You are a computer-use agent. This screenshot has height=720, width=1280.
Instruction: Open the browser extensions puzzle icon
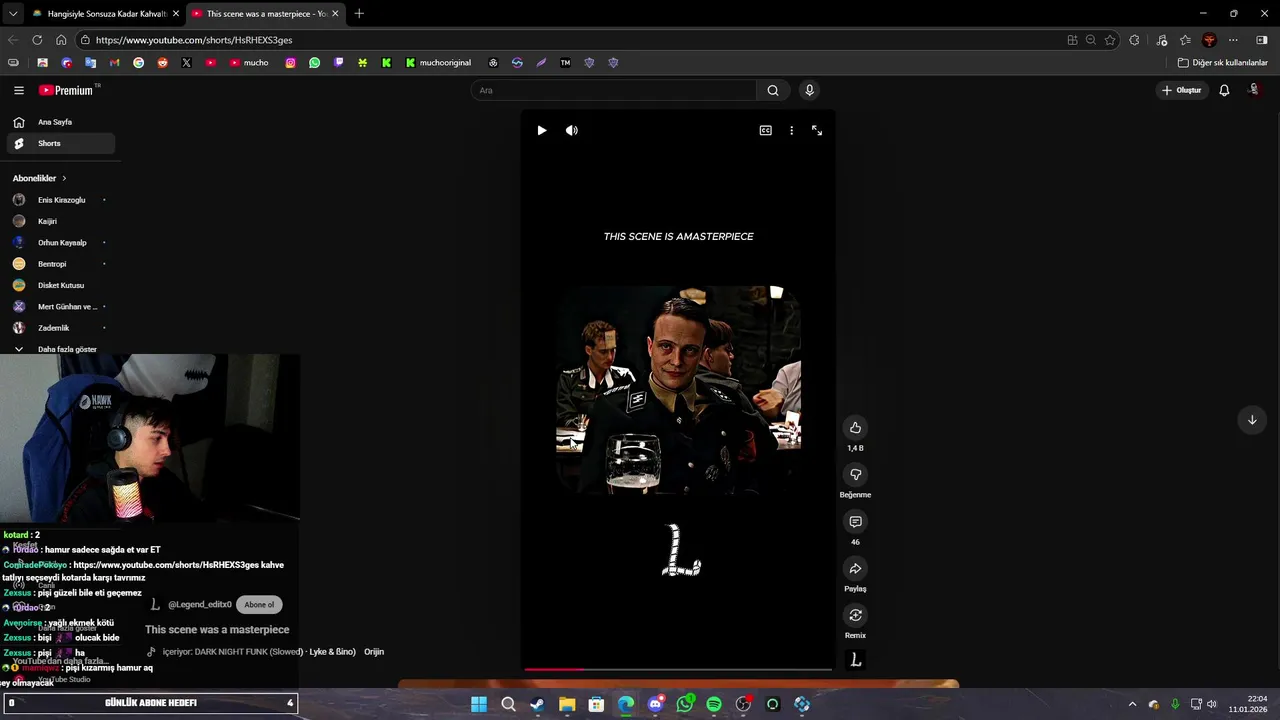tap(1134, 40)
